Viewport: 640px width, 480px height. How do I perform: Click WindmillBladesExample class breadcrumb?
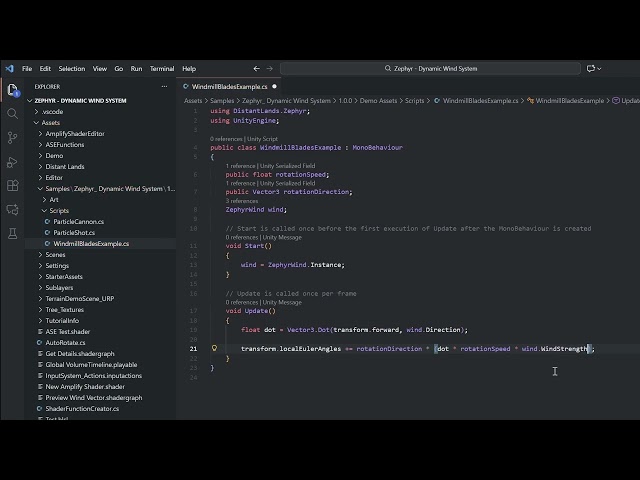click(x=565, y=101)
